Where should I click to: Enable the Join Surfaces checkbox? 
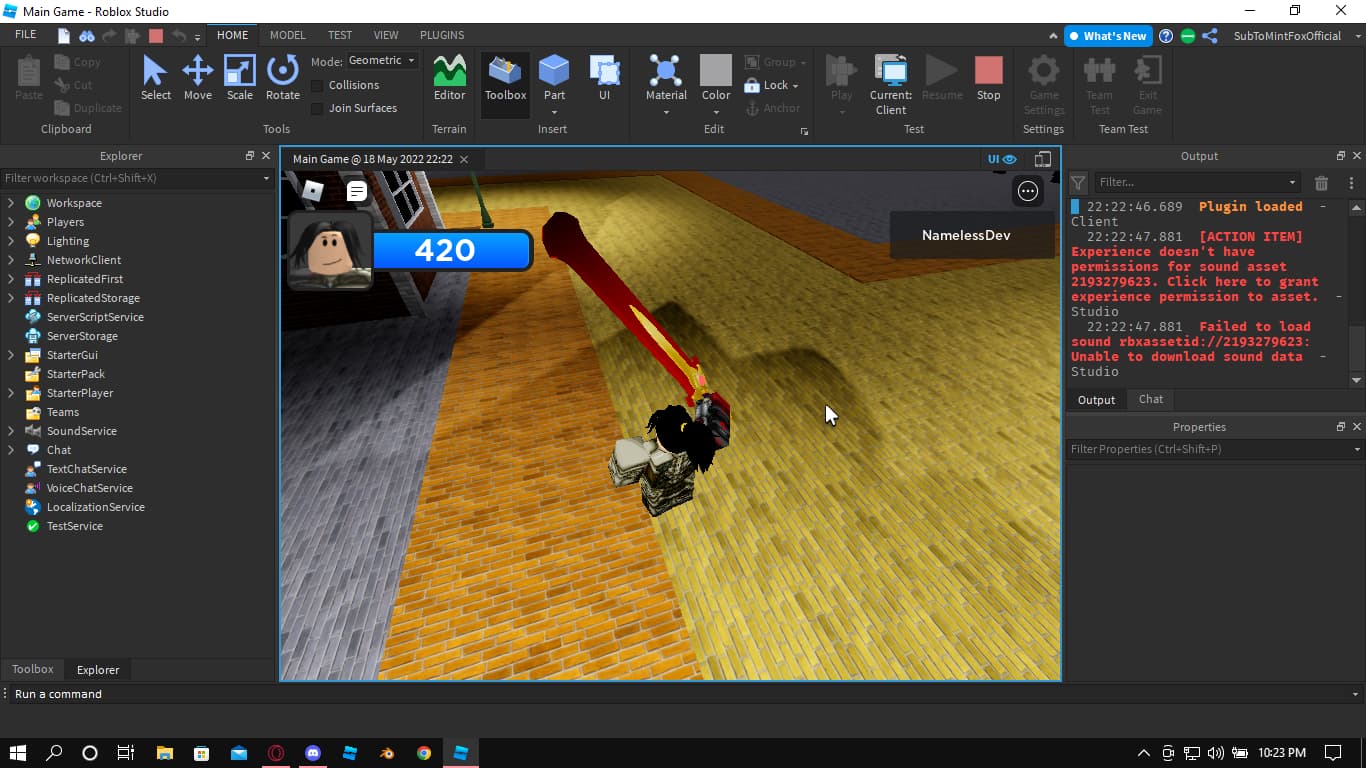point(317,108)
